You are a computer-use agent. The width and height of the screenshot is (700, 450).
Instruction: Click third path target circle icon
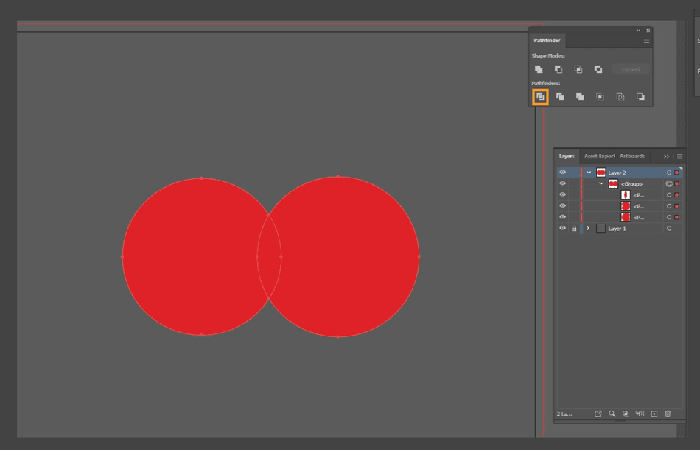pyautogui.click(x=669, y=217)
